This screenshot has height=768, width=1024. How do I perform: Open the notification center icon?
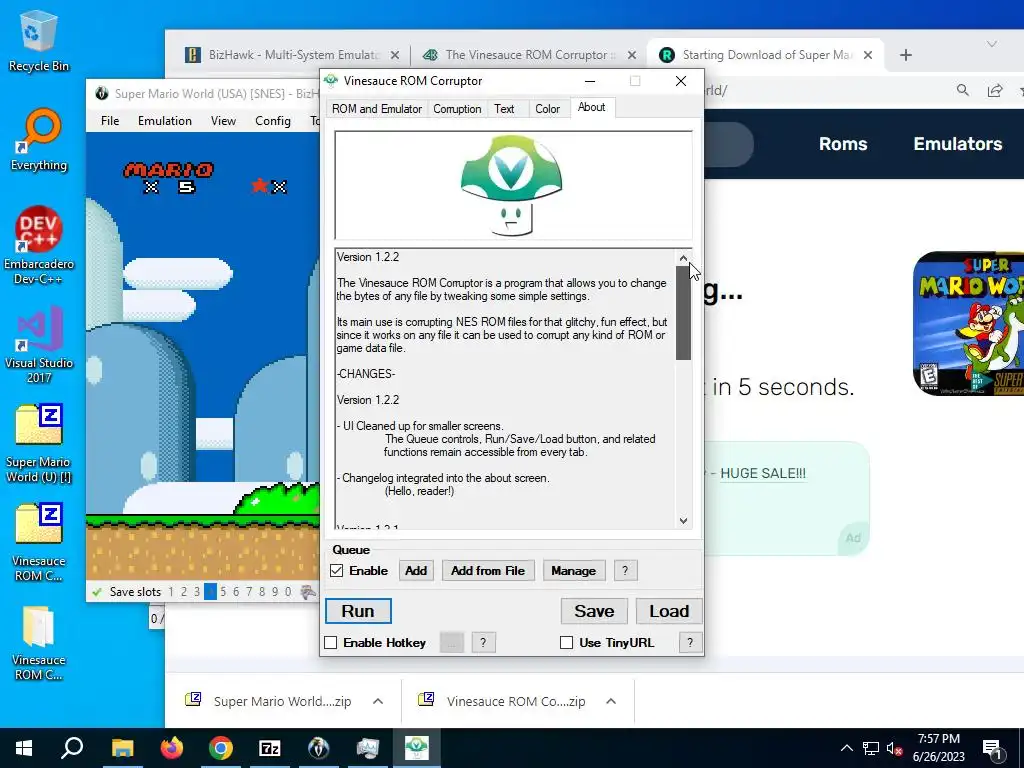[x=992, y=748]
